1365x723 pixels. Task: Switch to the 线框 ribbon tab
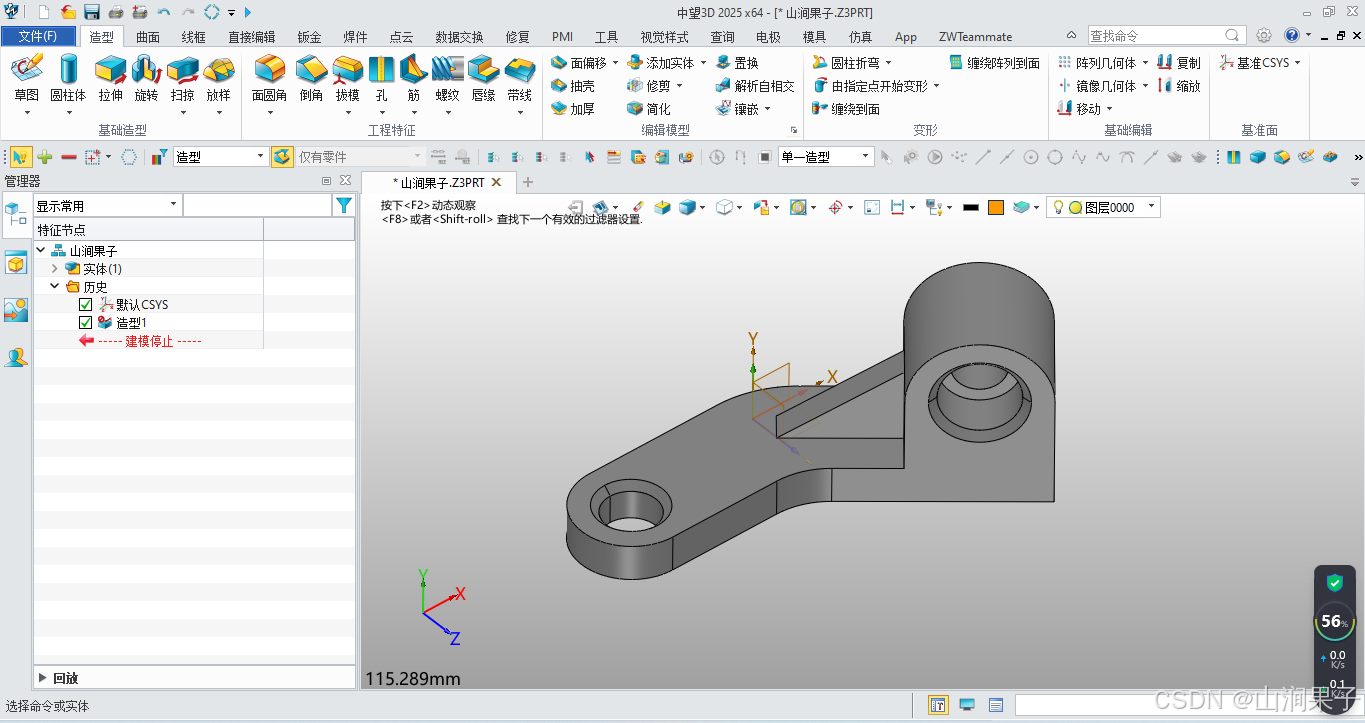coord(194,37)
